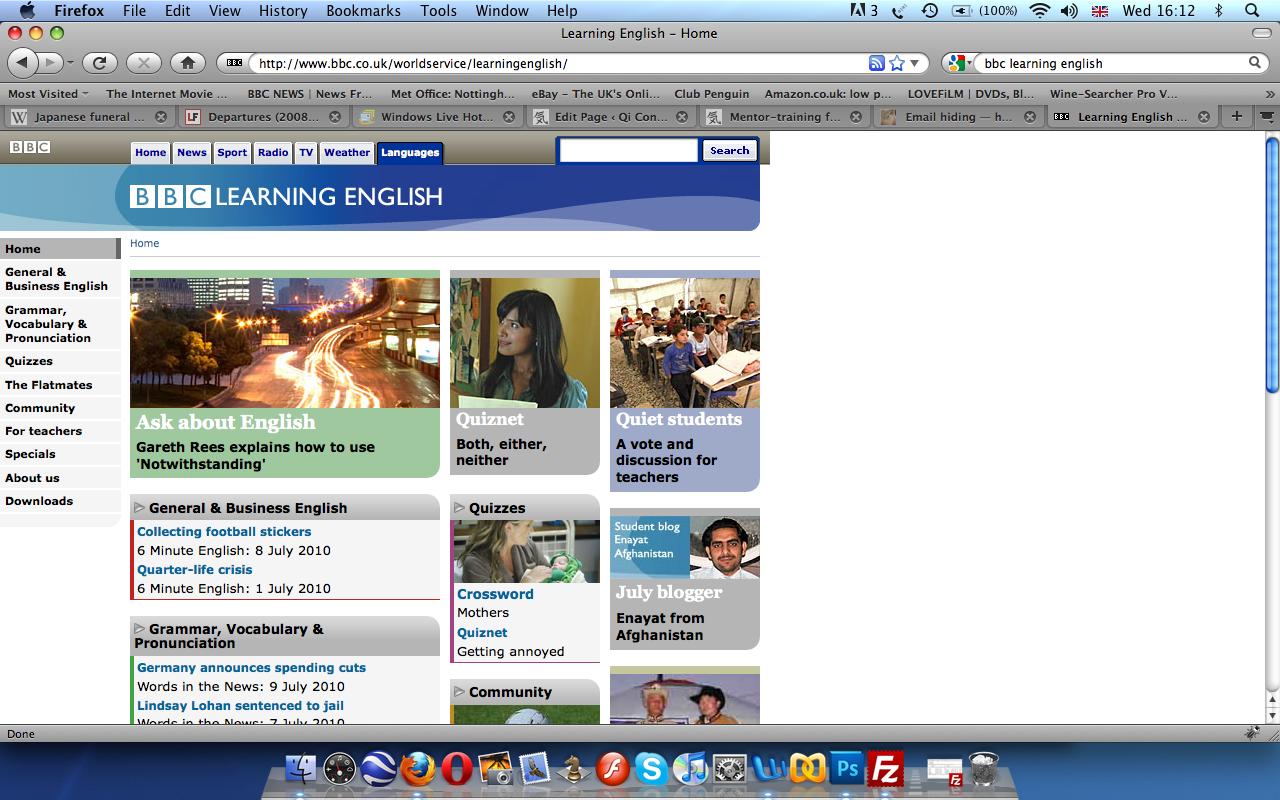Open System Preferences gear in Dock
This screenshot has width=1280, height=800.
coord(730,768)
